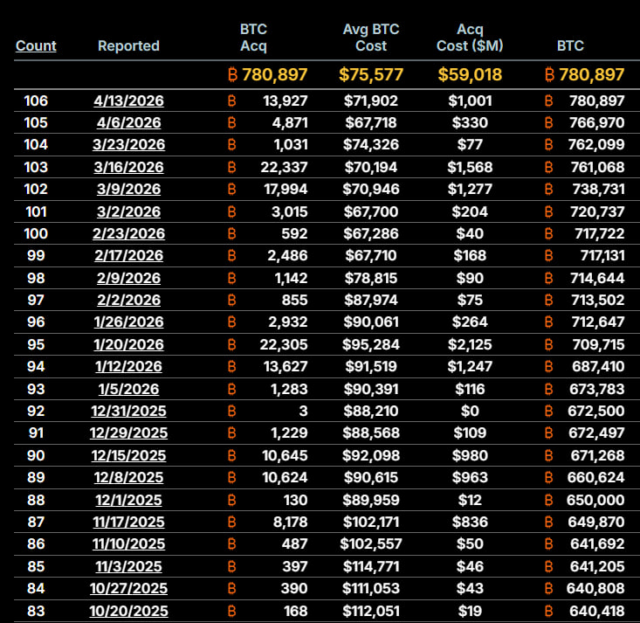Select the 22,305 BTC acquired cell
This screenshot has width=640, height=623.
tap(284, 345)
